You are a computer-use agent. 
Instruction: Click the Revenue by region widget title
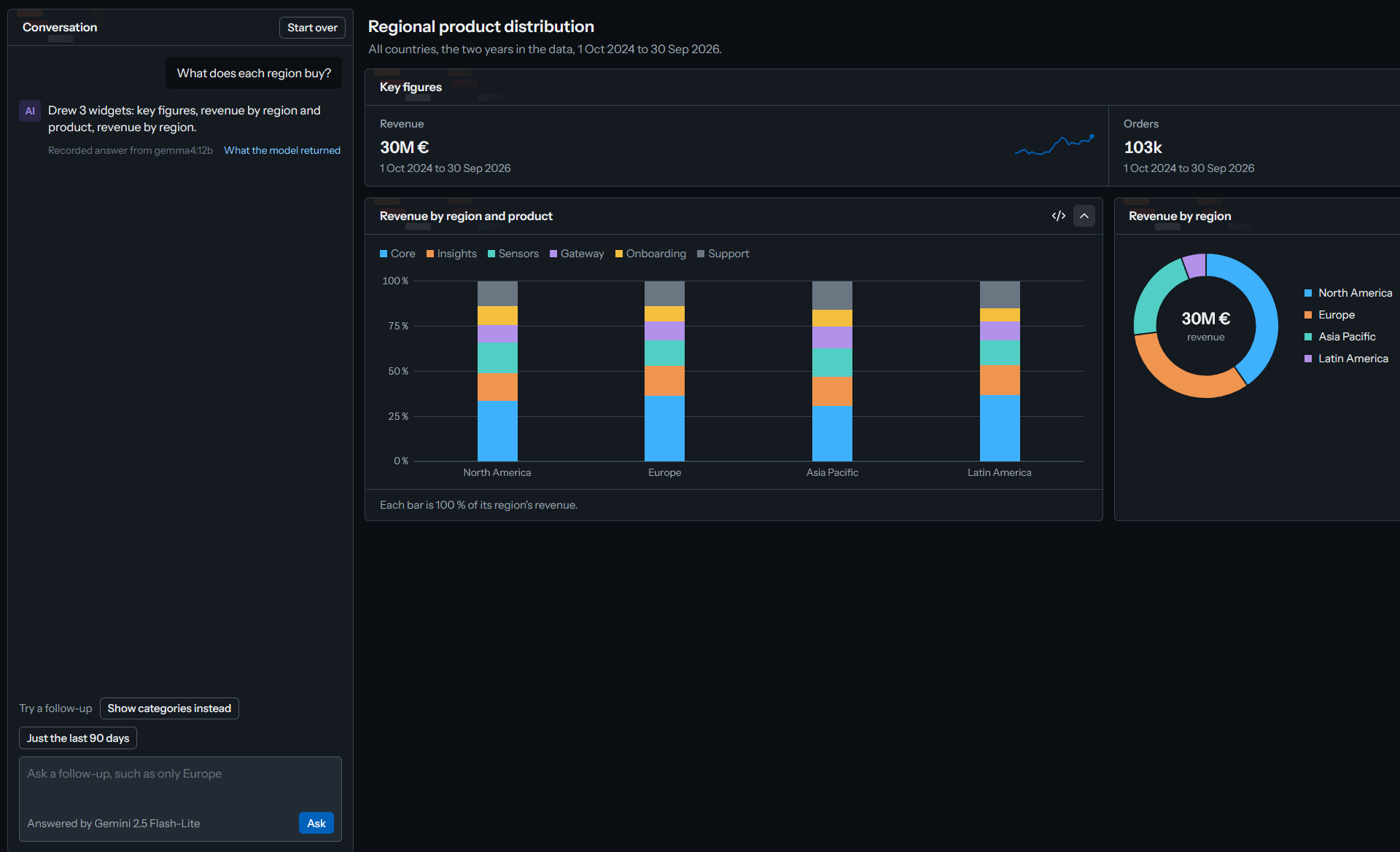tap(1180, 216)
